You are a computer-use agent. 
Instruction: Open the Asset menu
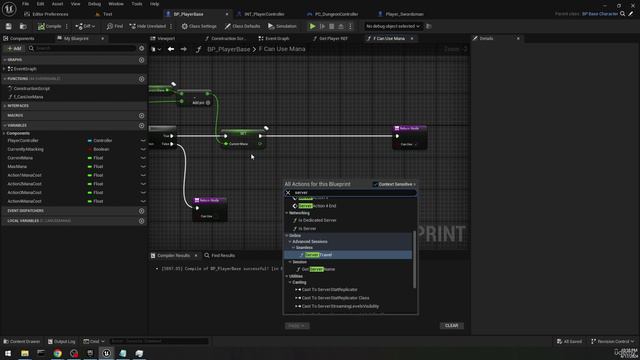tap(57, 4)
